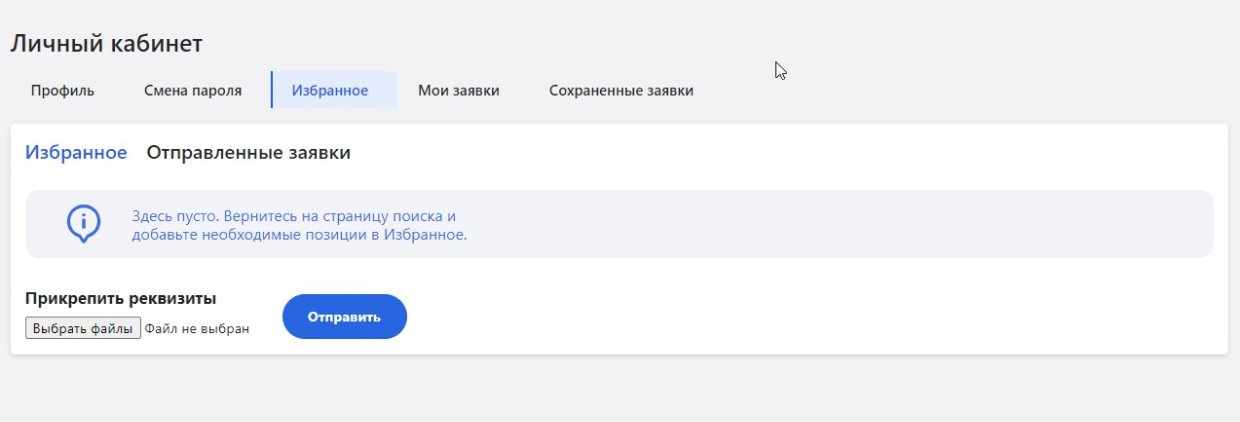
Task: Open the Сохраненные заявки tab
Action: pos(621,91)
